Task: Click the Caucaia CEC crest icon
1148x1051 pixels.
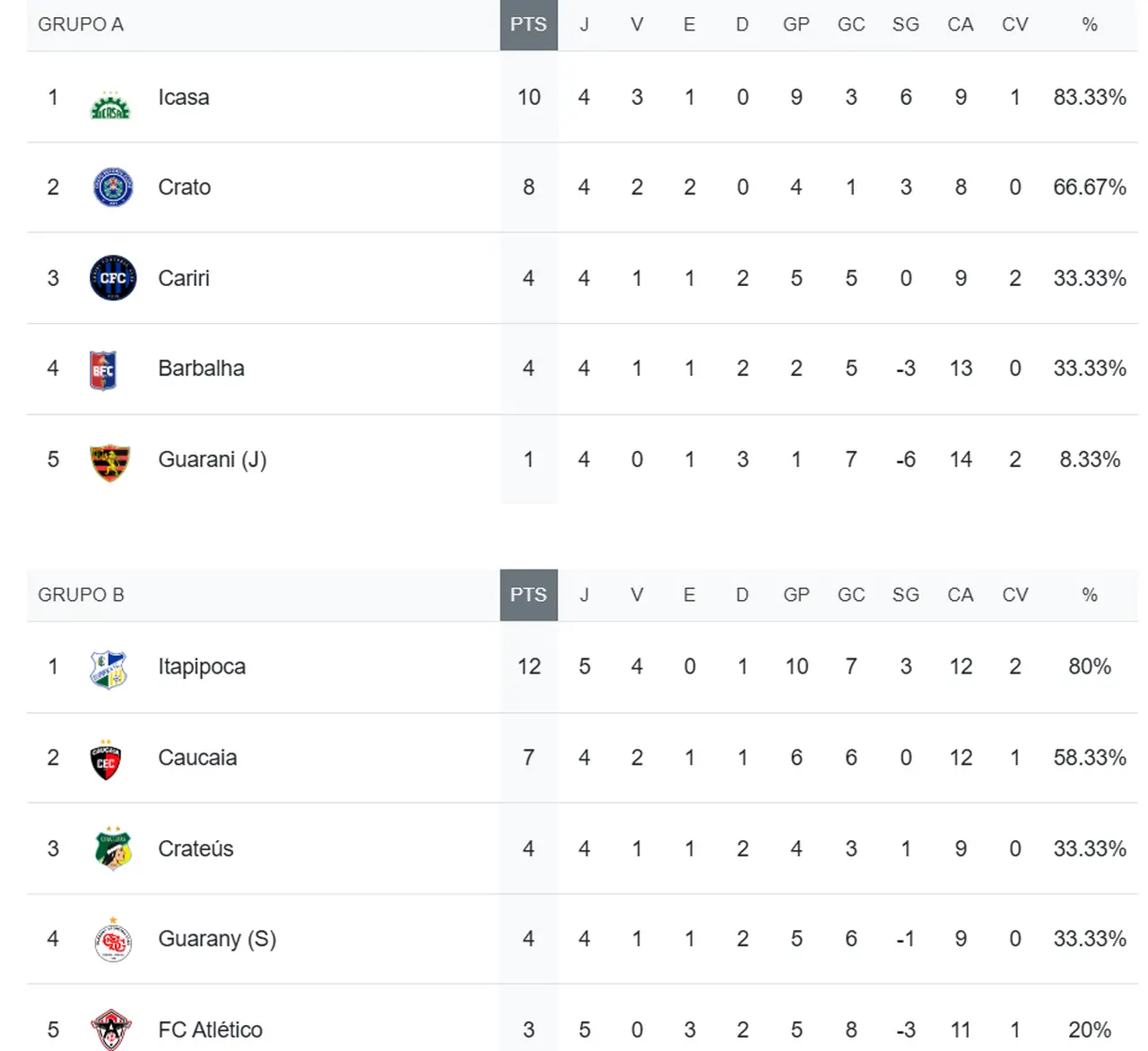Action: (106, 761)
